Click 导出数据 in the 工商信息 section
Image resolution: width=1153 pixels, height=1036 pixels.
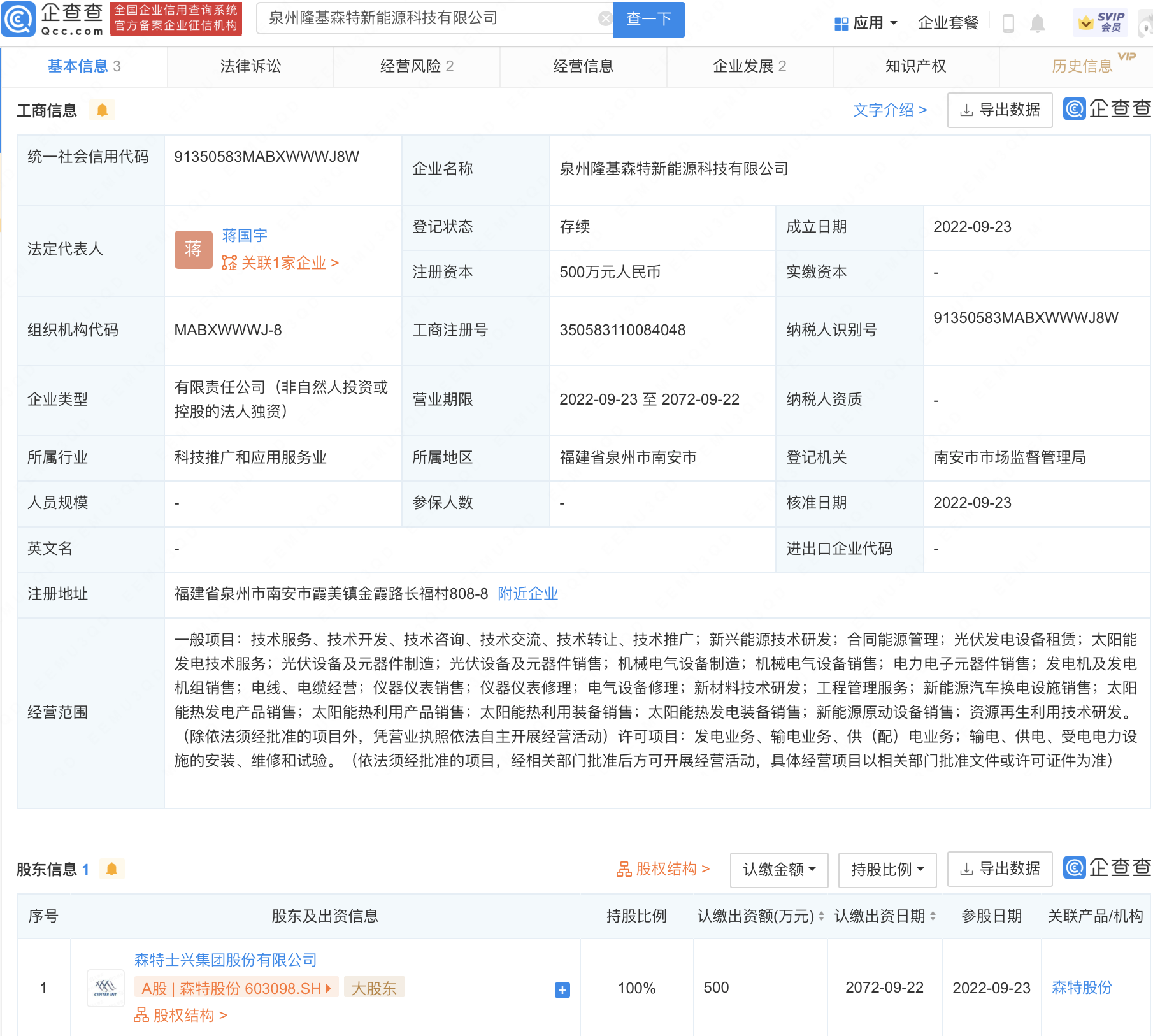[999, 110]
